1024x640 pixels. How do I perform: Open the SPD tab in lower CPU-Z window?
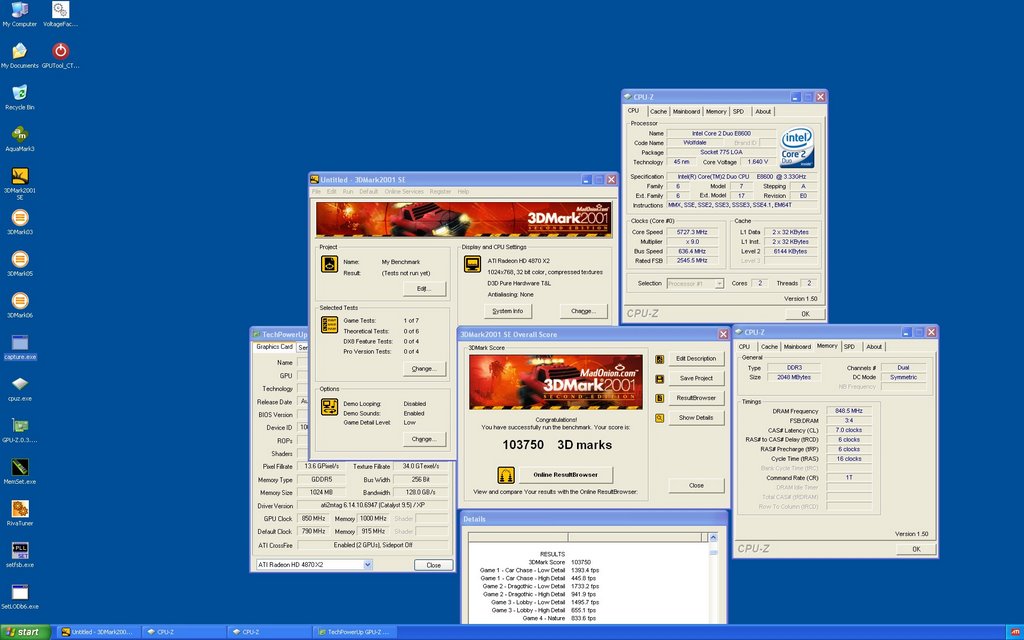coord(849,347)
